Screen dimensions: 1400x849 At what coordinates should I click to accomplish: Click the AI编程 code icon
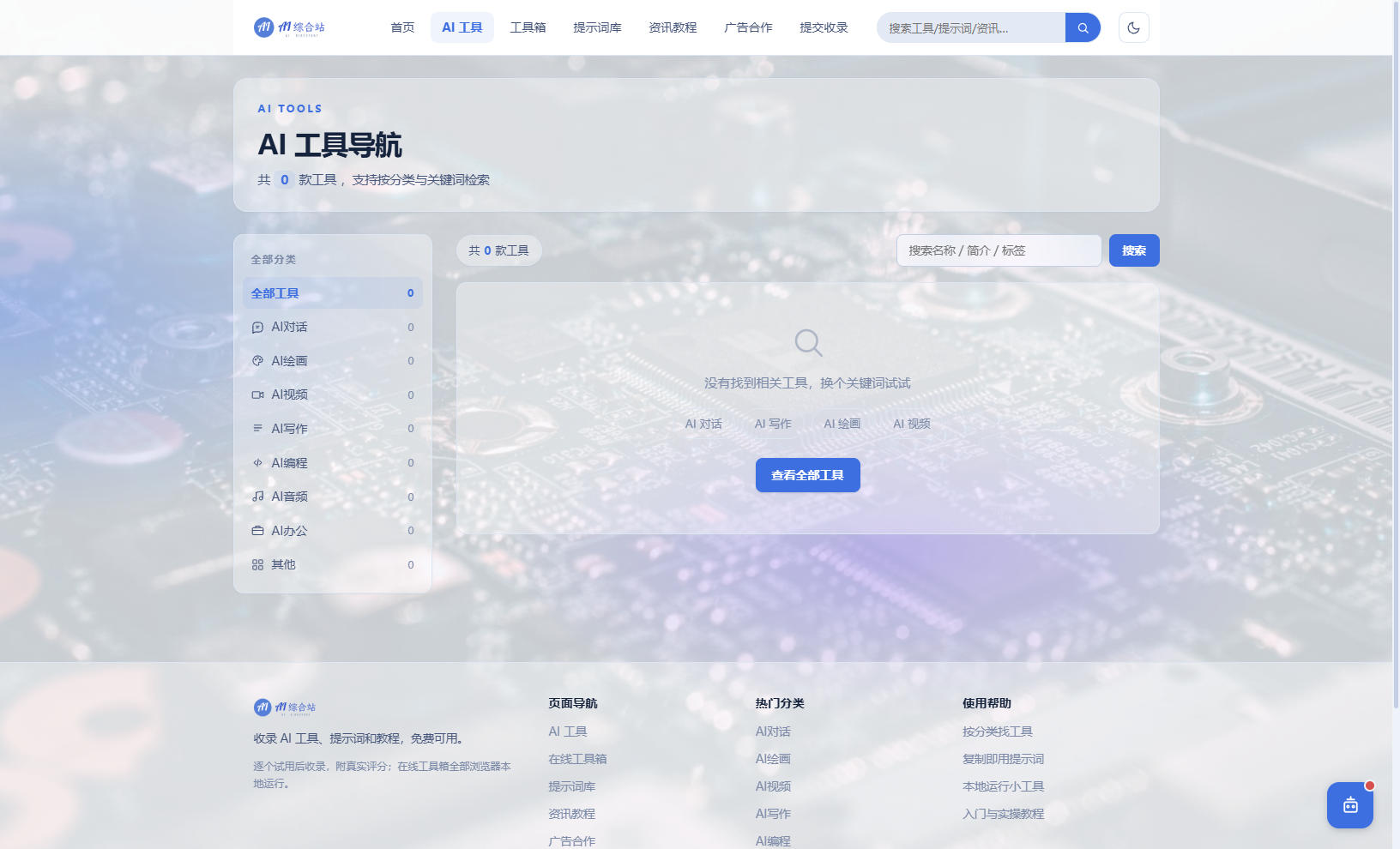pyautogui.click(x=257, y=463)
